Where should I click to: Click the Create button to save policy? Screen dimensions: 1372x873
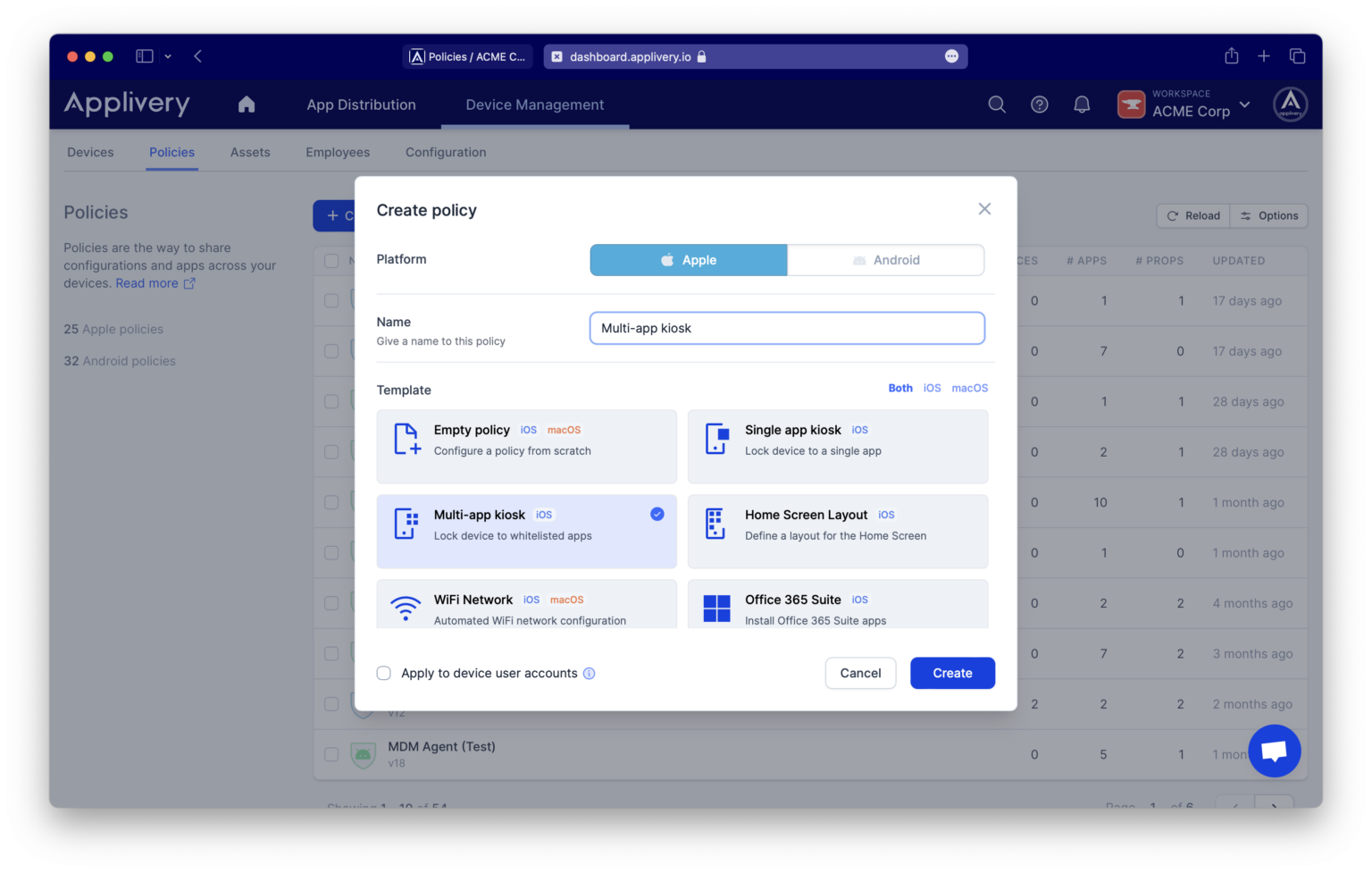tap(952, 673)
